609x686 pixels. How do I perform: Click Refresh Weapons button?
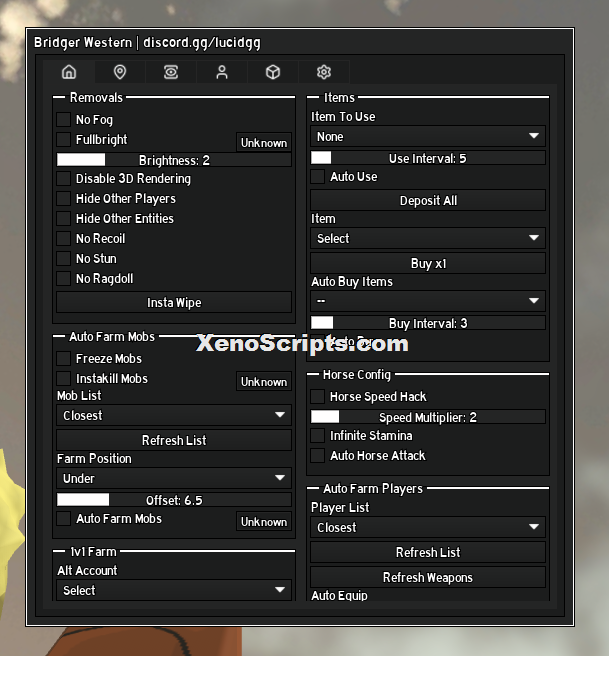tap(428, 577)
